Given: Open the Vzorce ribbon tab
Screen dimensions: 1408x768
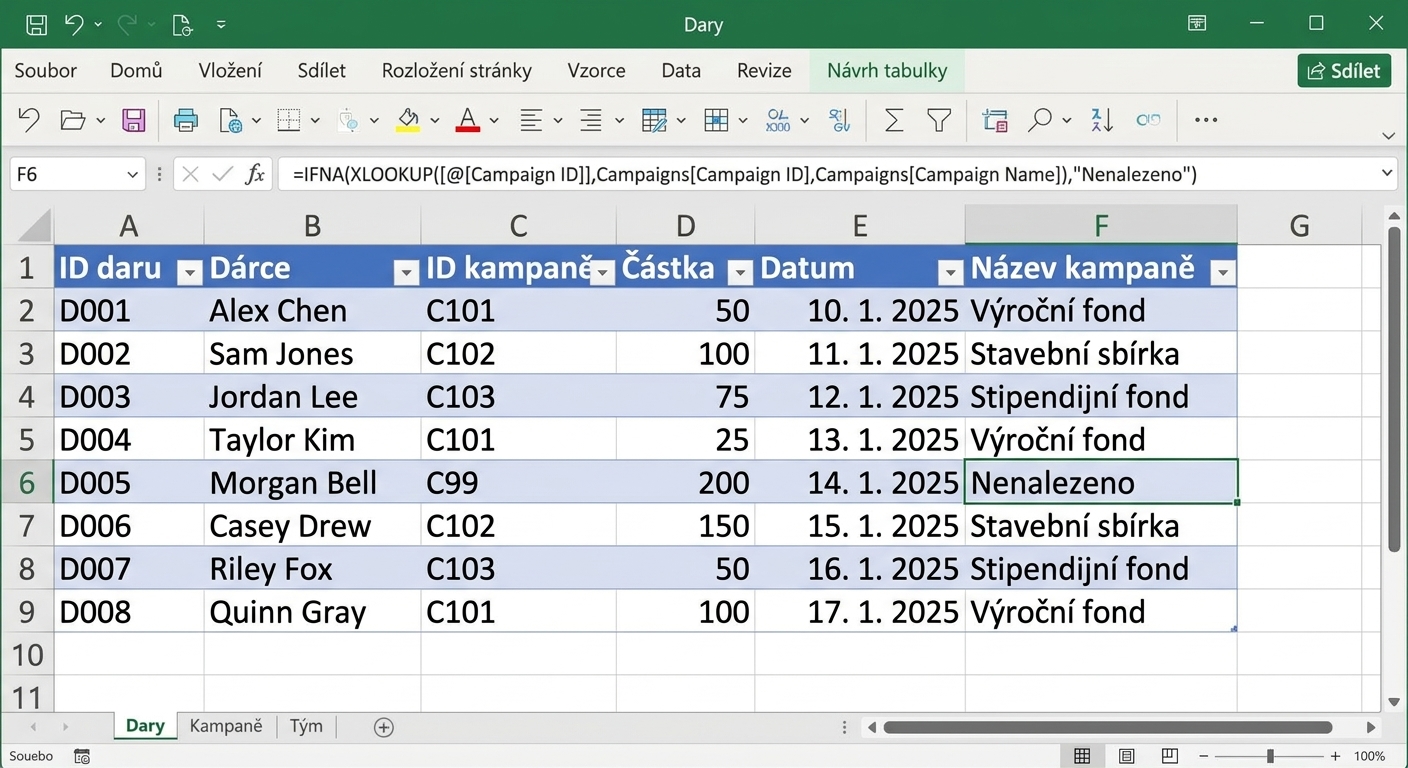Looking at the screenshot, I should click(x=596, y=71).
